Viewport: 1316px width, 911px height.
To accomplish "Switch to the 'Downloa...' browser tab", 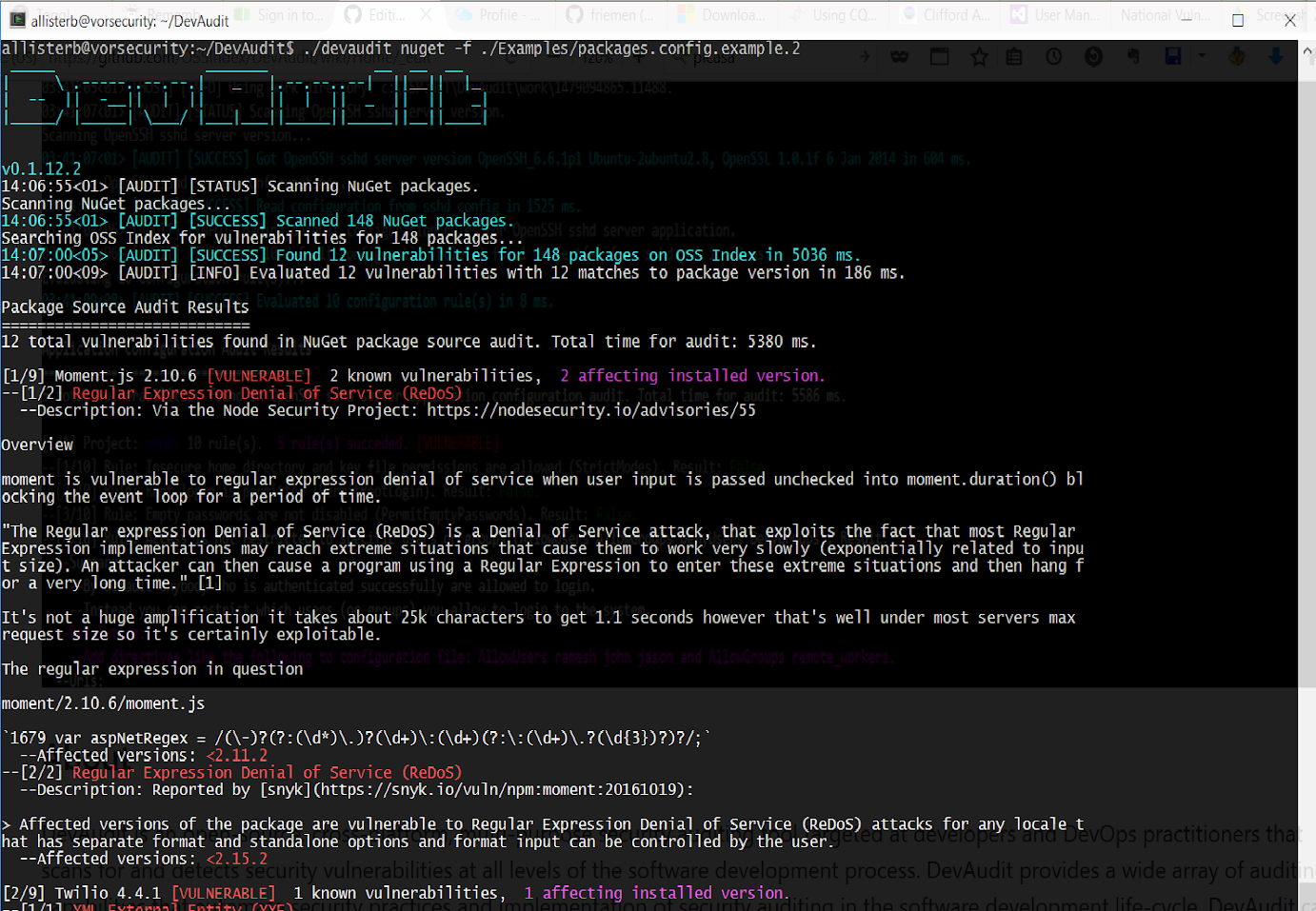I will click(x=721, y=15).
